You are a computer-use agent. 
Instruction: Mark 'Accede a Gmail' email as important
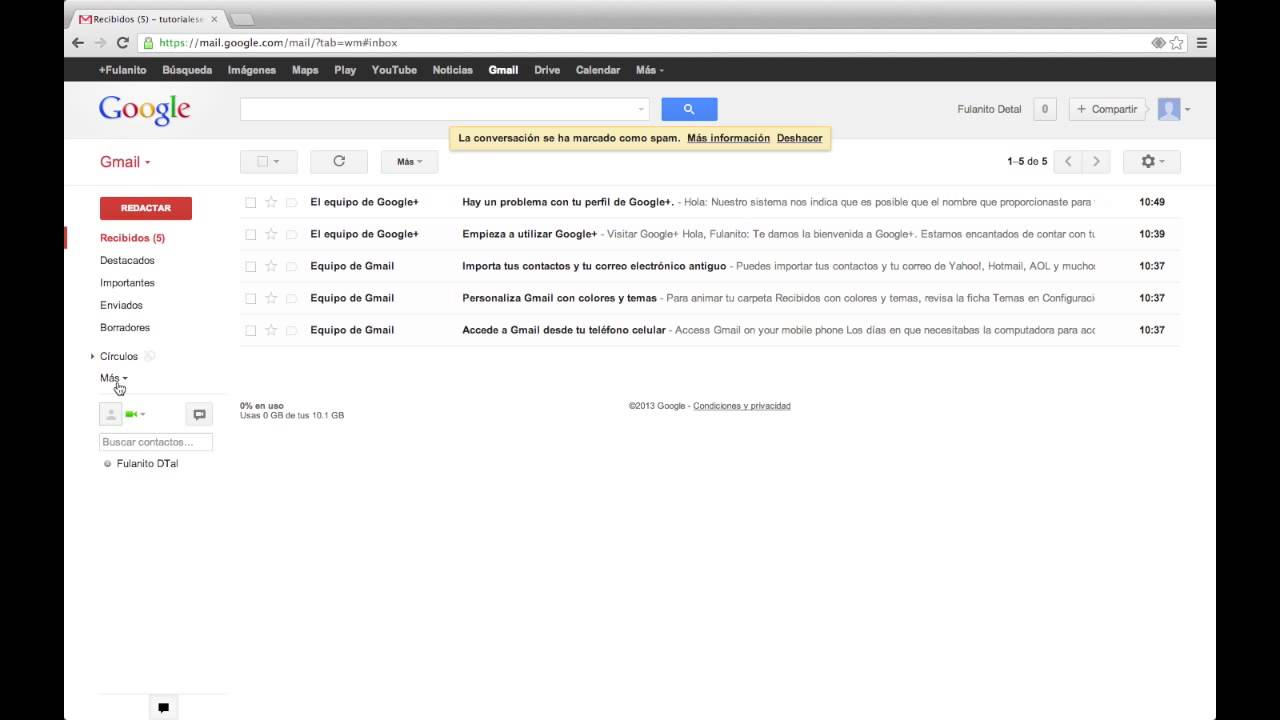coord(291,330)
